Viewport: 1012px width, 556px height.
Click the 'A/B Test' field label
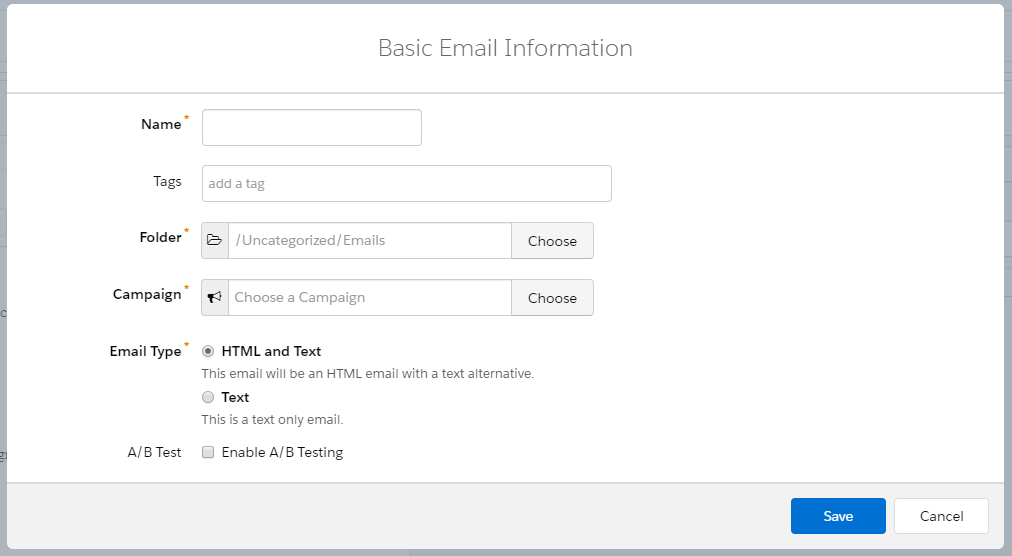click(x=154, y=452)
